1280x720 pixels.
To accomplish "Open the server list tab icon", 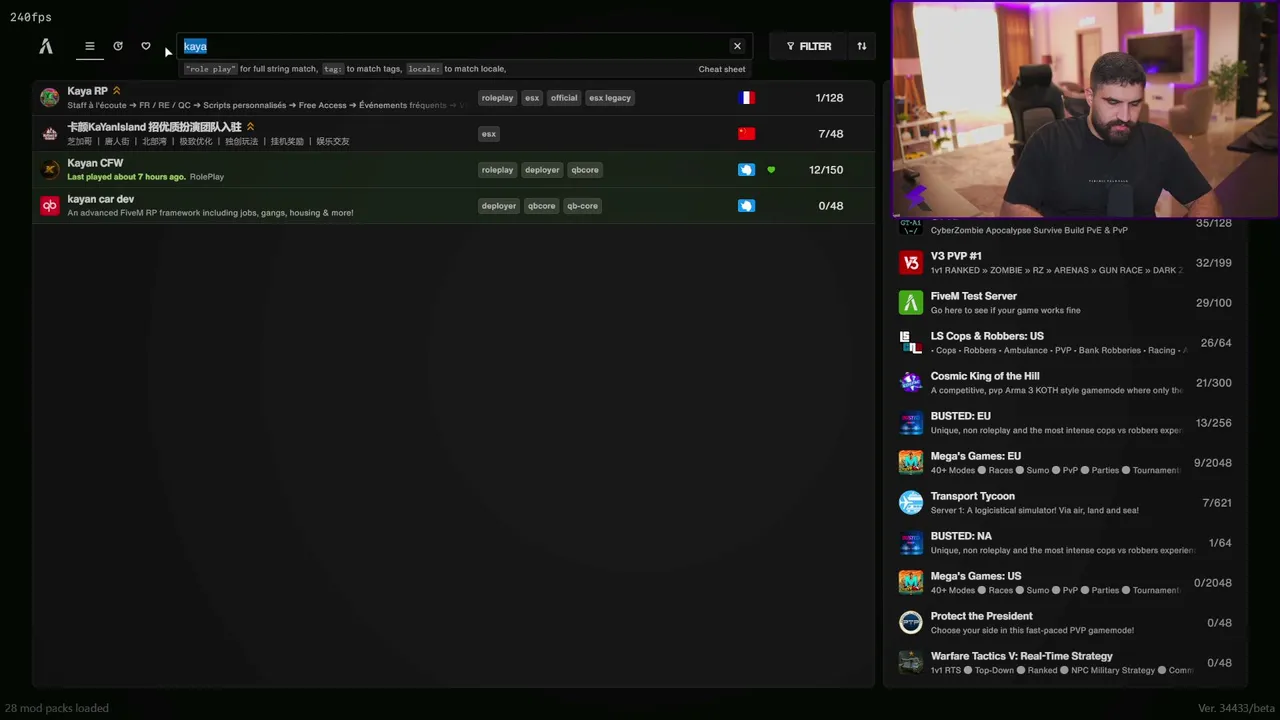I will click(x=90, y=46).
